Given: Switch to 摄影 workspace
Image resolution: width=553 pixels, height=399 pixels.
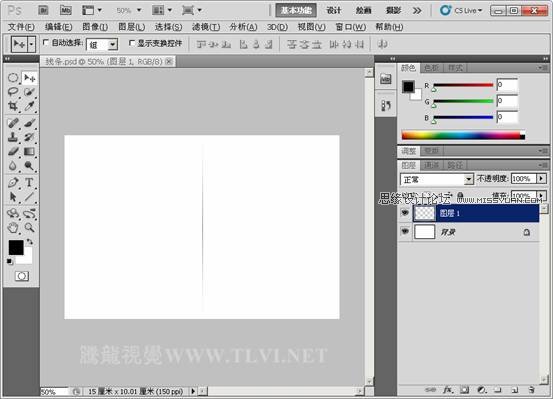Looking at the screenshot, I should click(393, 11).
